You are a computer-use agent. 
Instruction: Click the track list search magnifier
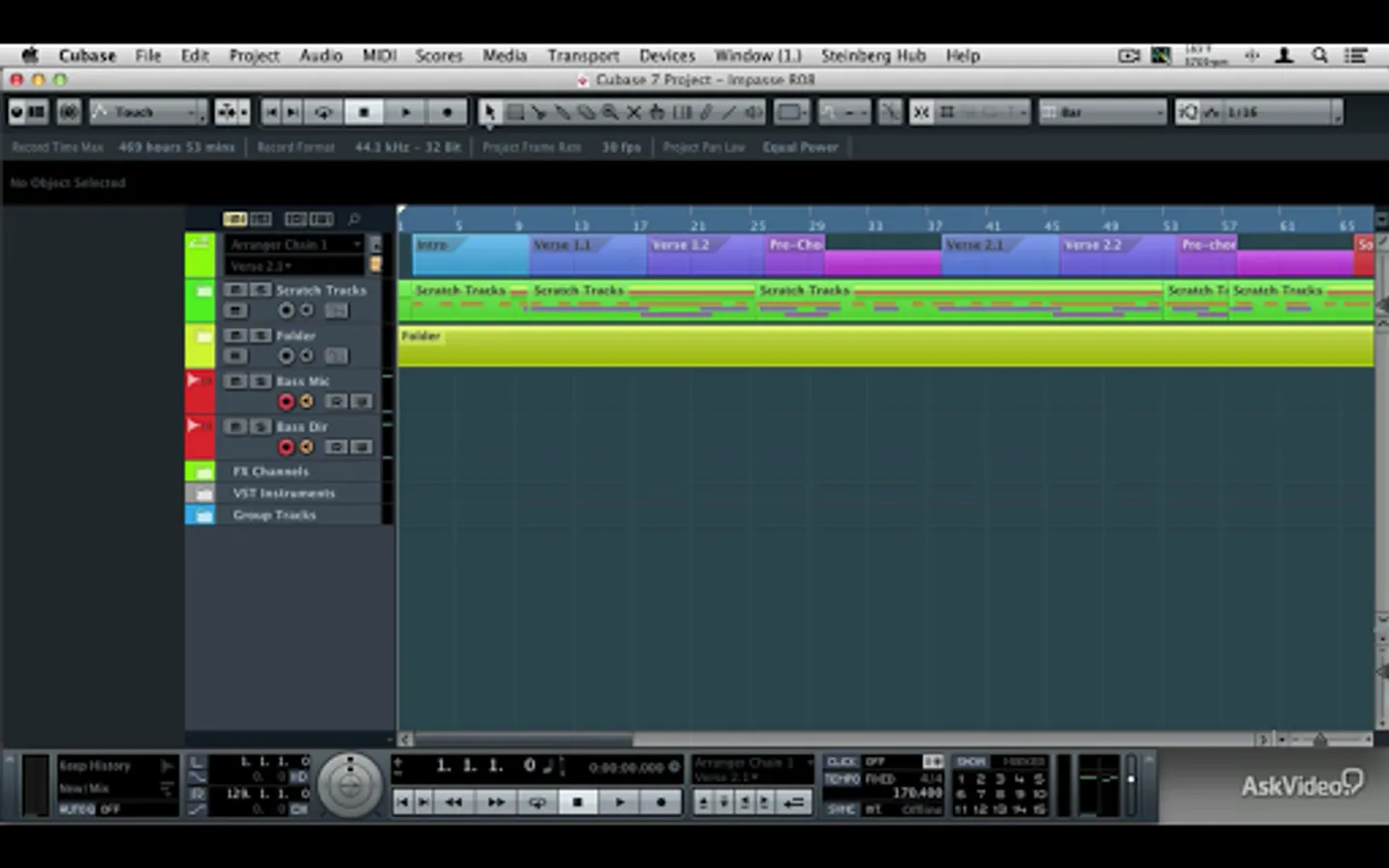point(354,219)
